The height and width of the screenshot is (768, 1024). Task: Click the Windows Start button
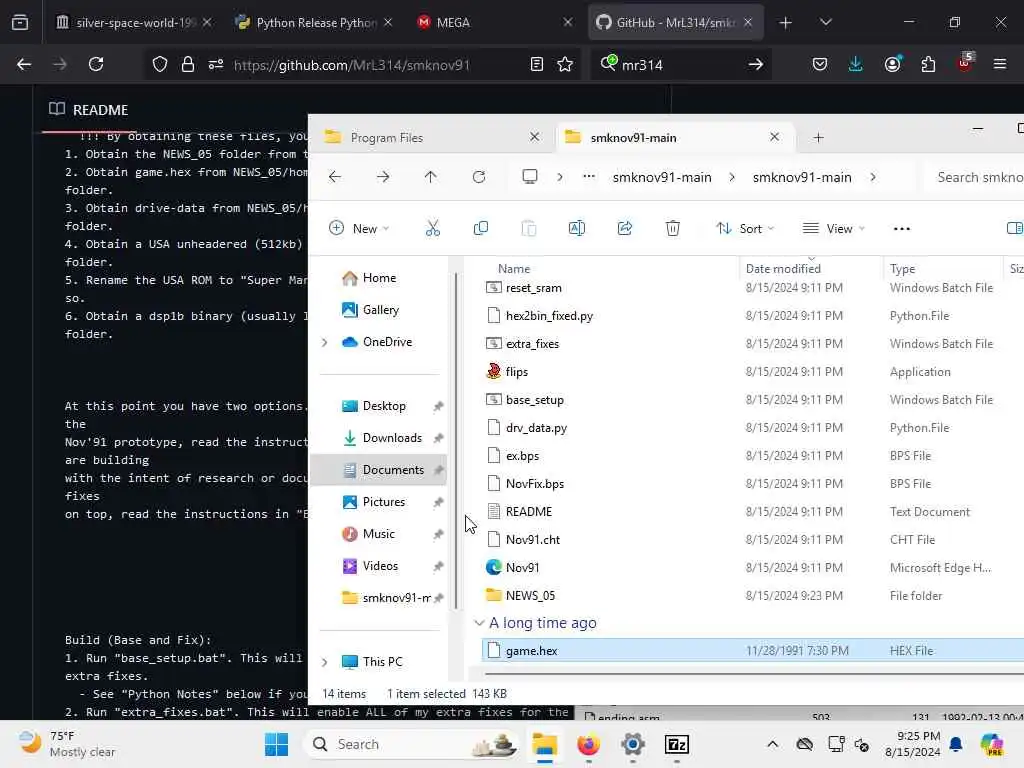click(x=276, y=744)
